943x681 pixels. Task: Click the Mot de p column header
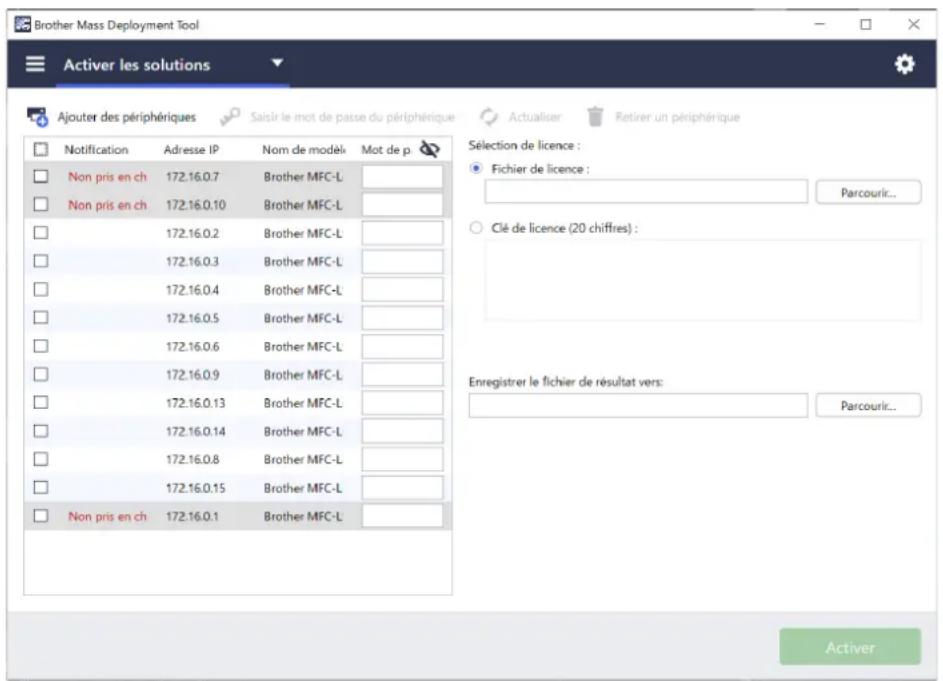click(x=385, y=149)
